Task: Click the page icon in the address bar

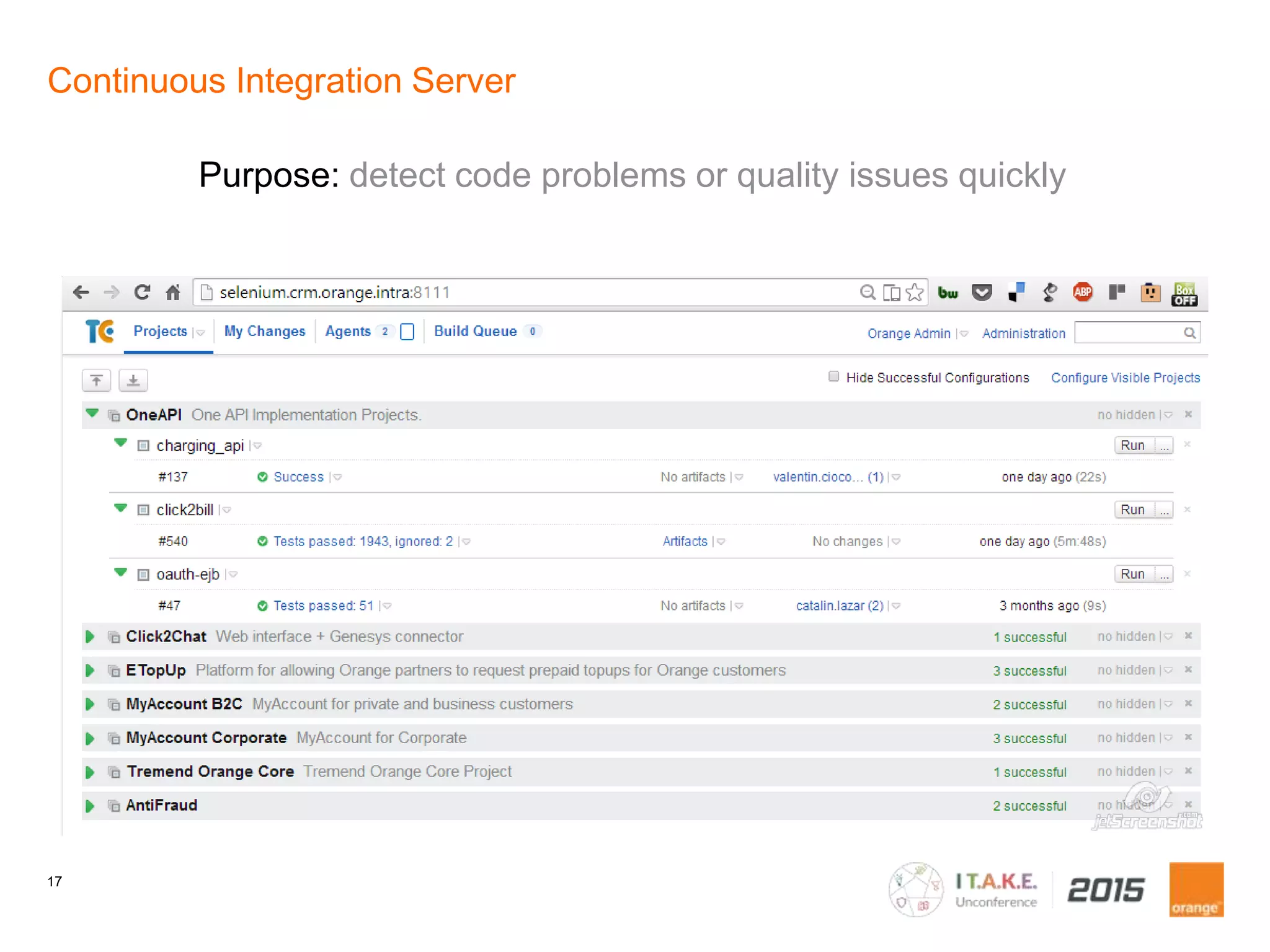Action: pyautogui.click(x=207, y=292)
